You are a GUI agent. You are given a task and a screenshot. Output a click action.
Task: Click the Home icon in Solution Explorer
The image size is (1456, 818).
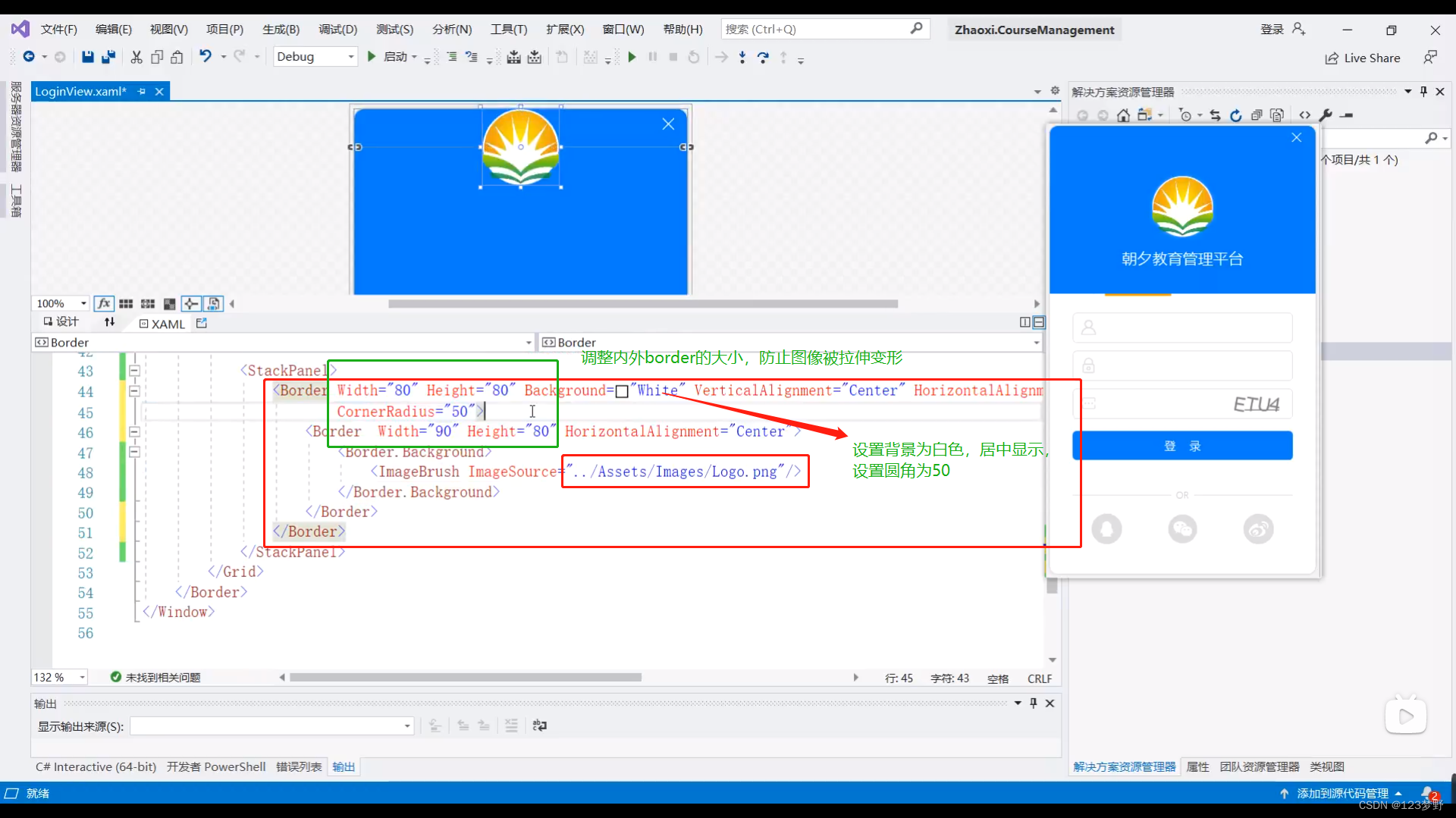(1123, 115)
